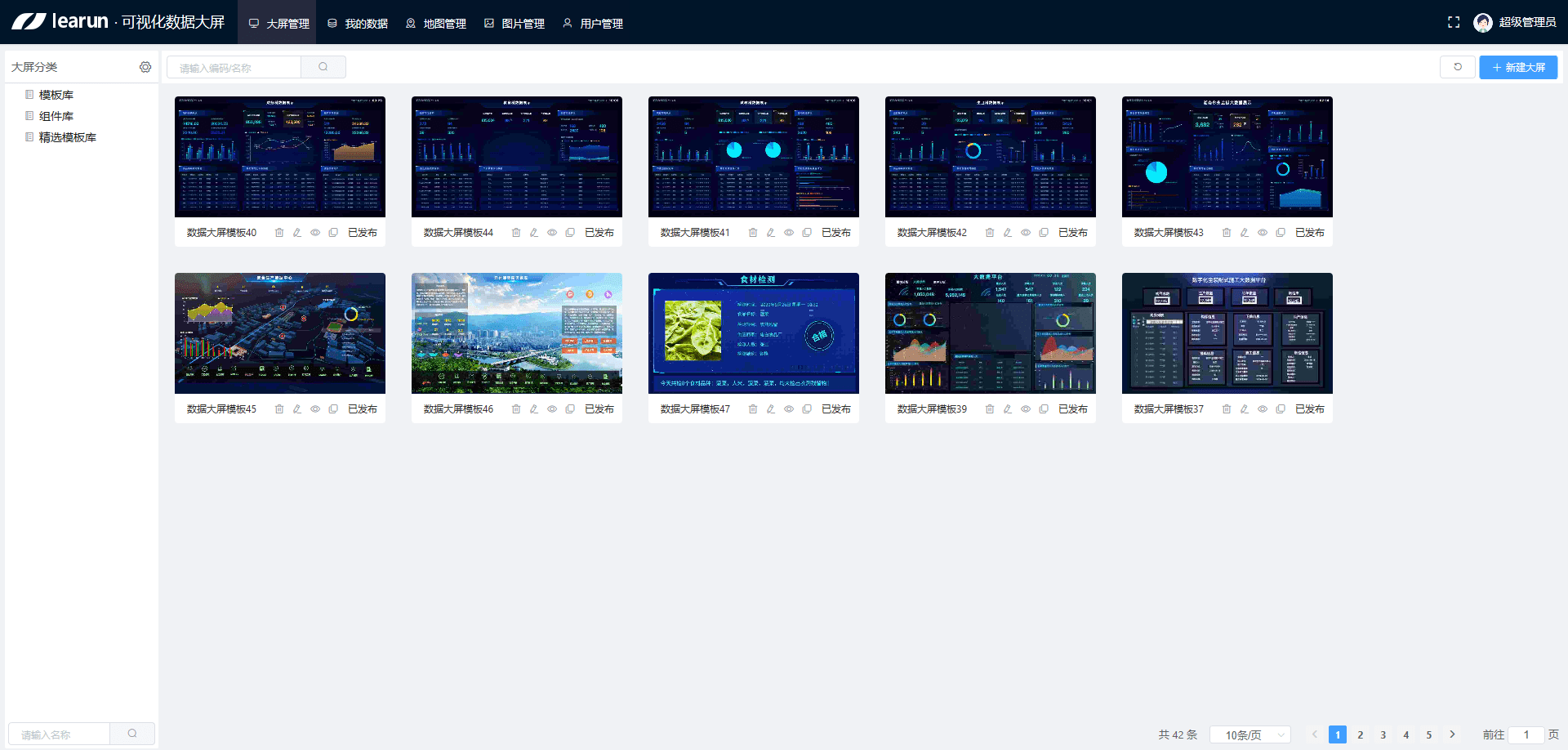Click fullscreen icon in top bar
The height and width of the screenshot is (750, 1568).
[x=1454, y=23]
